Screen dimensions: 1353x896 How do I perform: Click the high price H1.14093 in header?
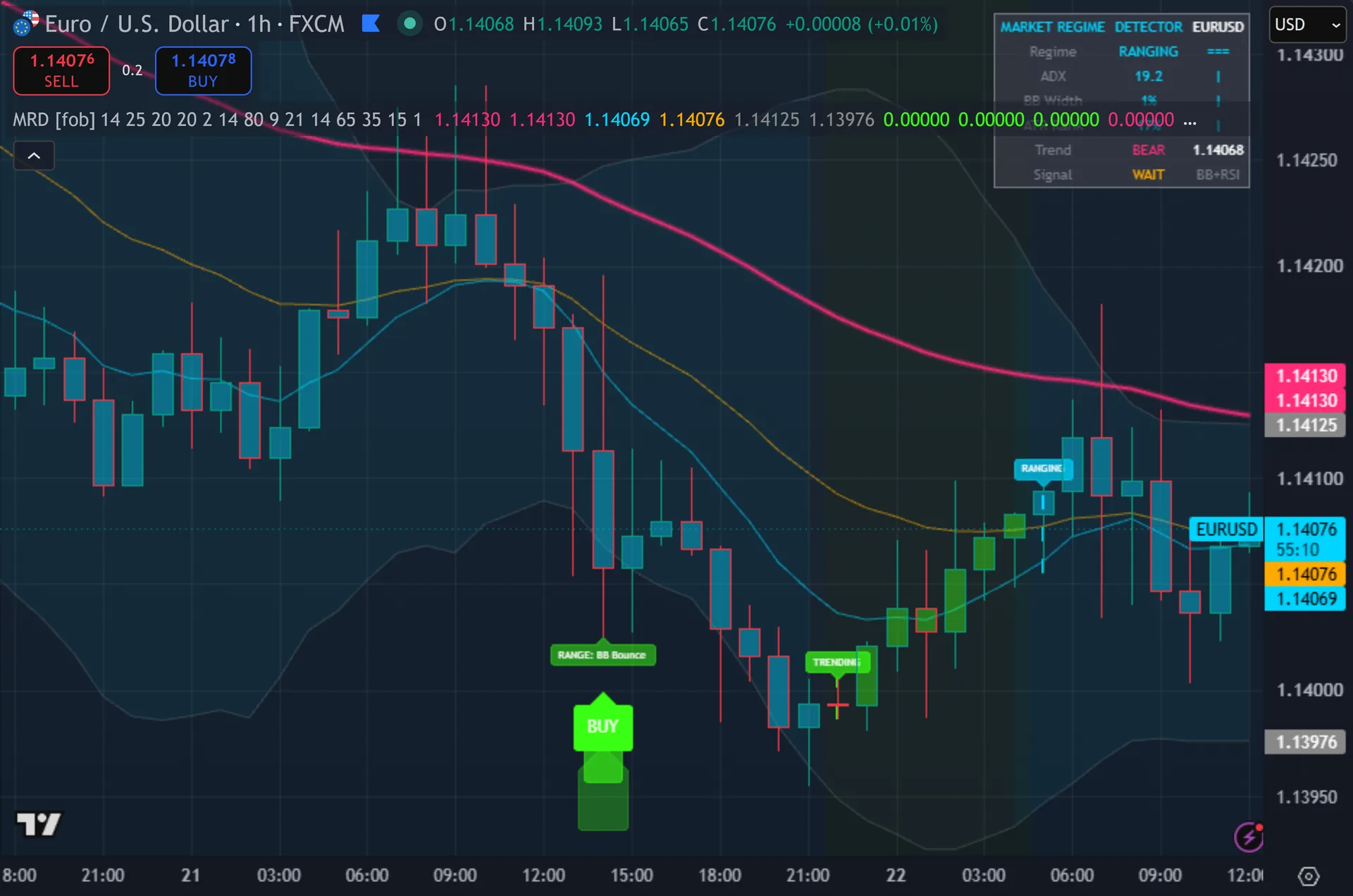[x=562, y=25]
